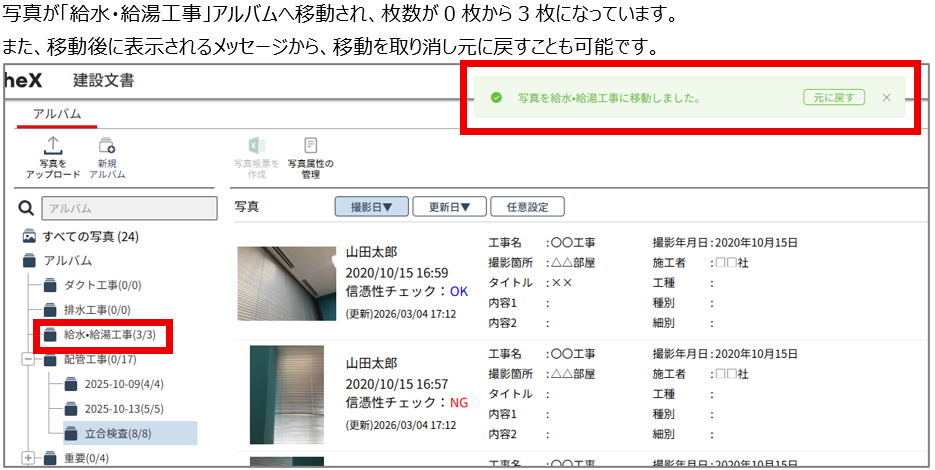The width and height of the screenshot is (935, 470).
Task: Click the upload photos icon
Action: 52,148
